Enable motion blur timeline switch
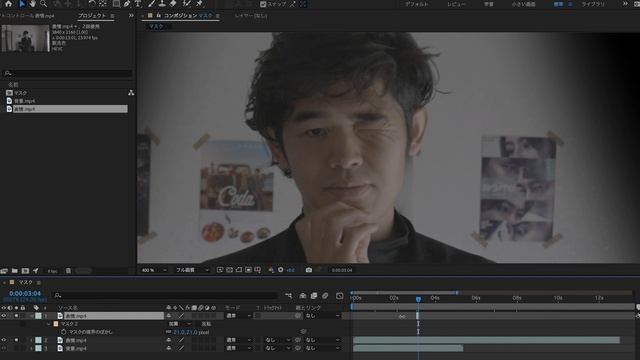640x360 pixels. click(x=325, y=296)
